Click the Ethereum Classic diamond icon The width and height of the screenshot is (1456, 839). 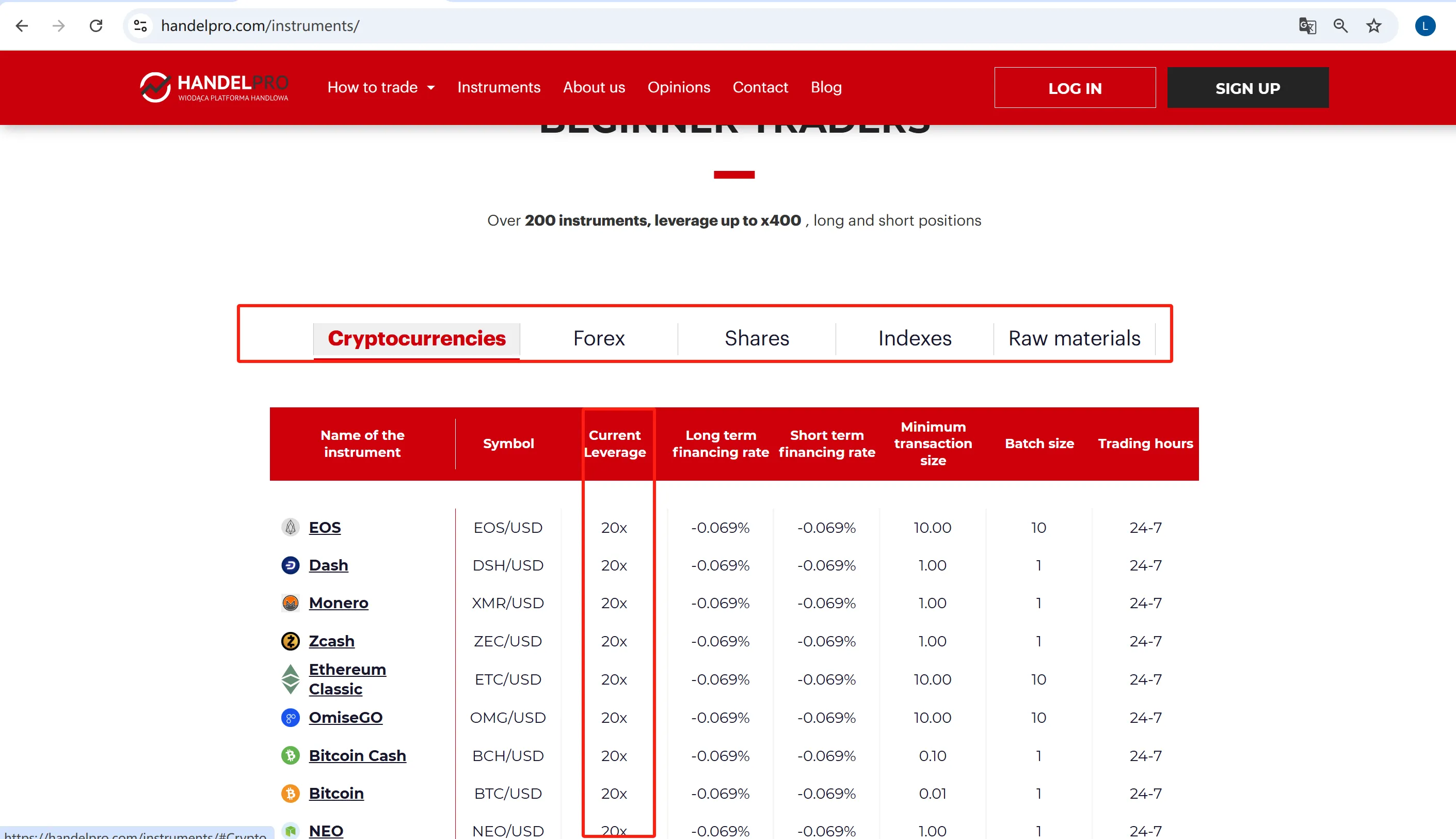290,679
